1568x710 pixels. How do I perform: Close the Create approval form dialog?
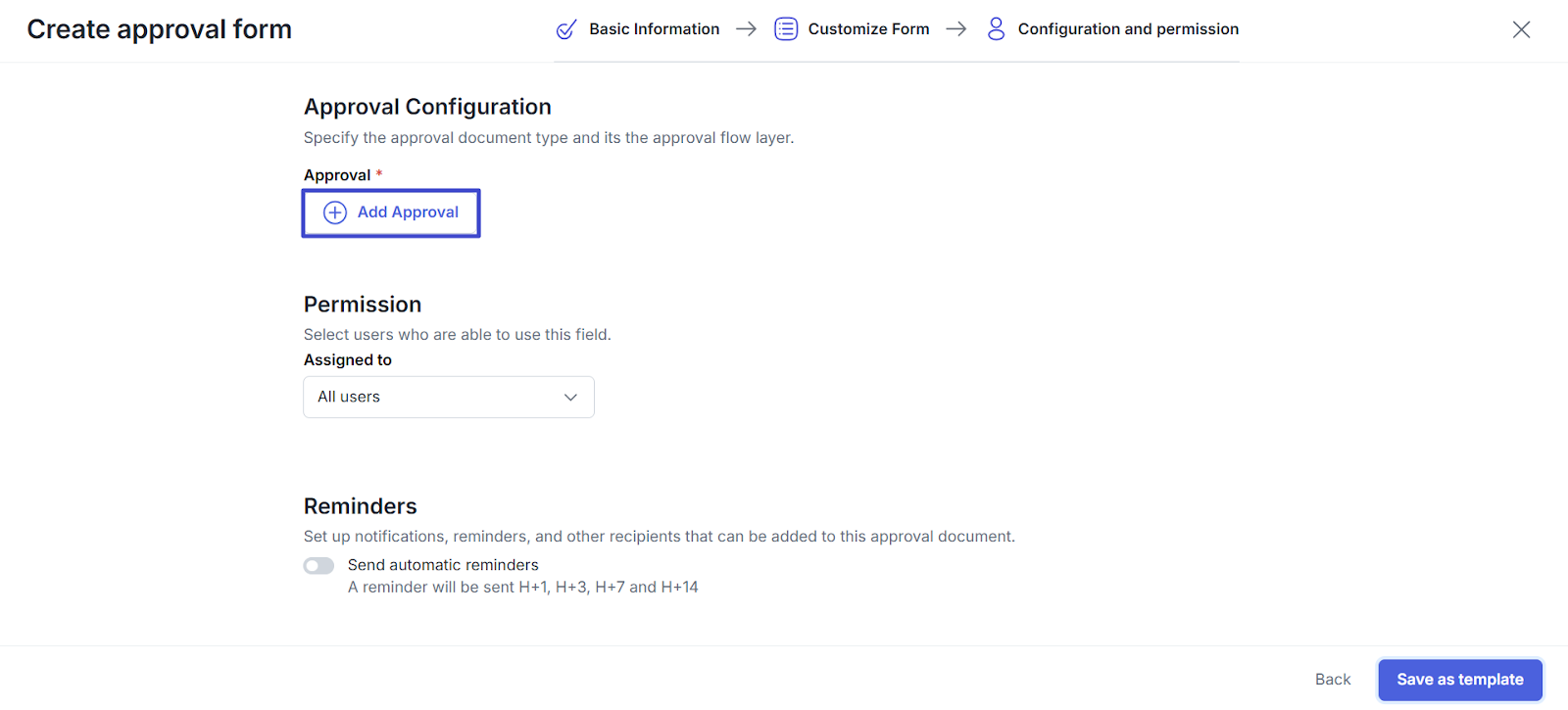tap(1521, 29)
